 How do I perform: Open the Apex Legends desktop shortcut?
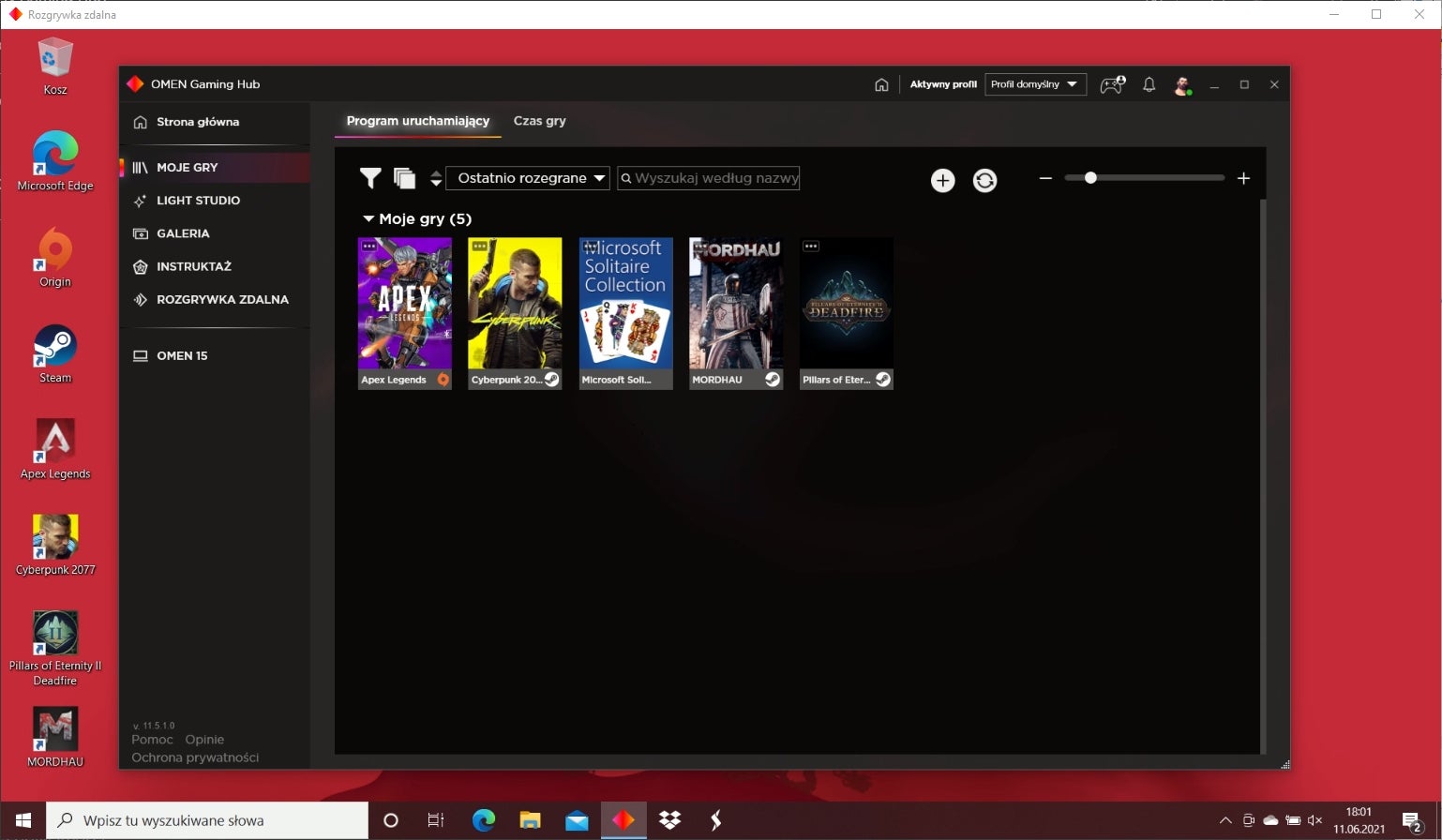[x=55, y=449]
